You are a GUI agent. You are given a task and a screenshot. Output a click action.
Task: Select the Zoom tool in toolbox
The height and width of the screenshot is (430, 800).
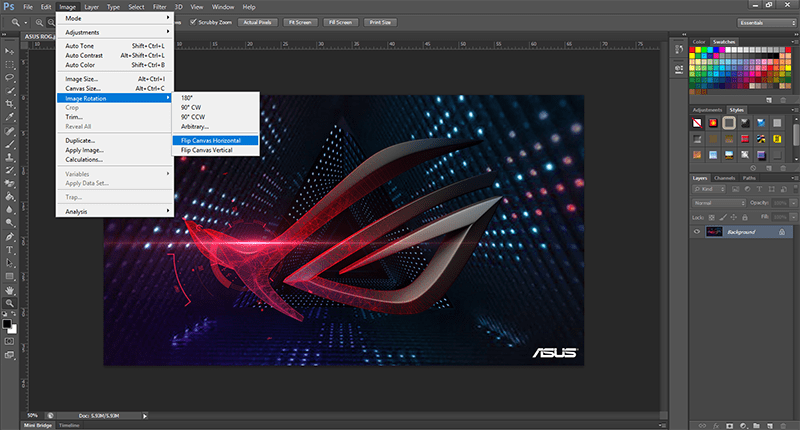pyautogui.click(x=10, y=303)
